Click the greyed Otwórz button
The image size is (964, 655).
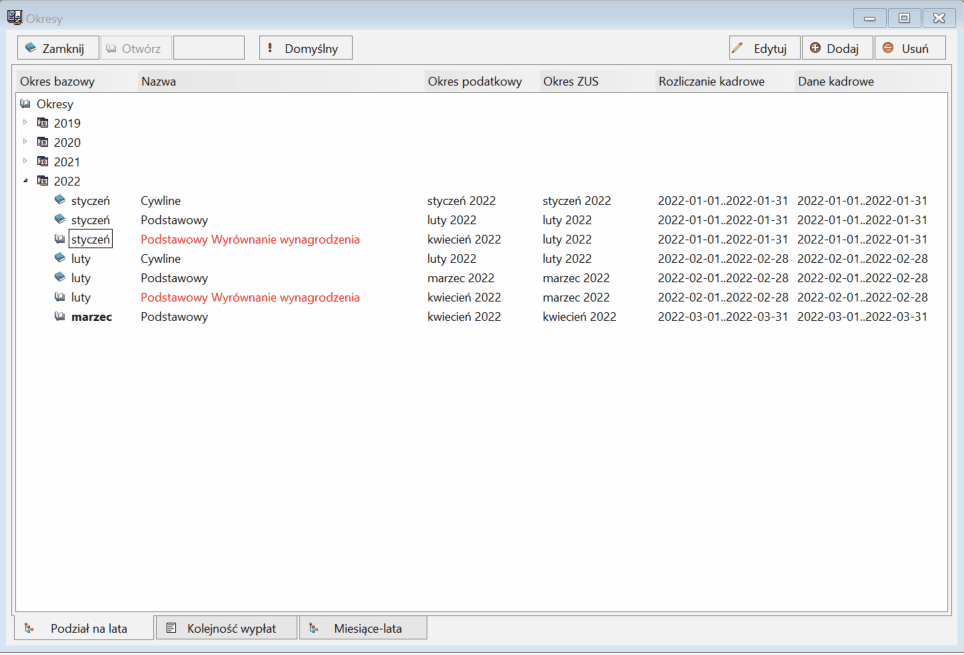pyautogui.click(x=136, y=48)
